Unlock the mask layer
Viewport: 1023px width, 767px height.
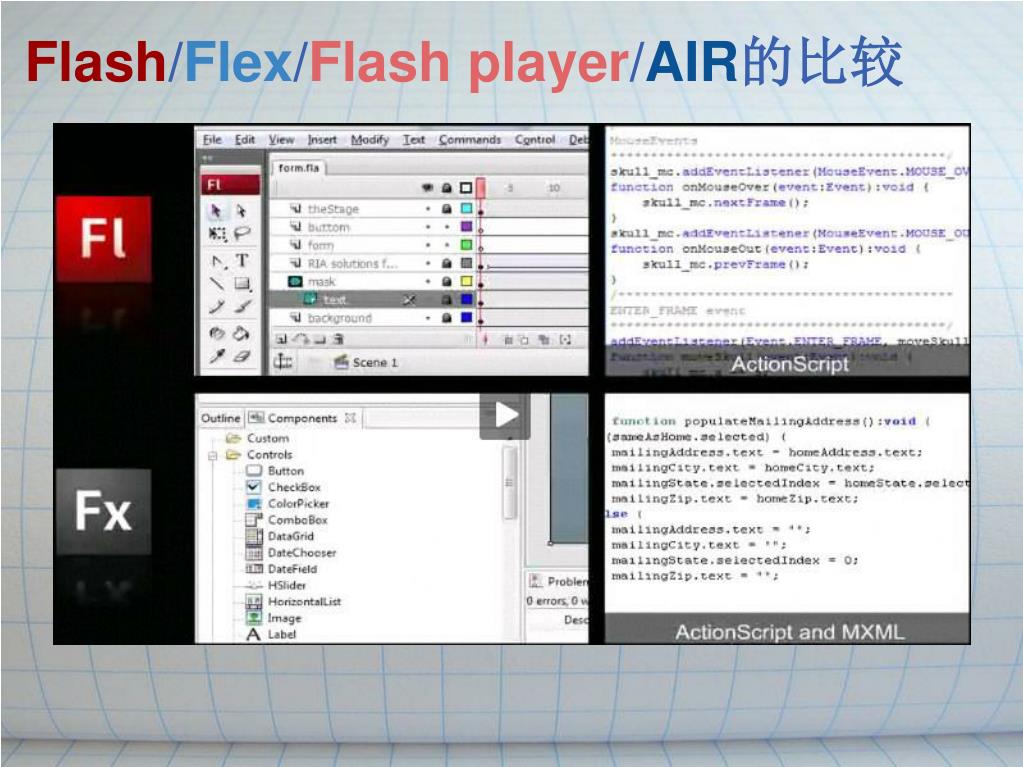click(x=447, y=281)
